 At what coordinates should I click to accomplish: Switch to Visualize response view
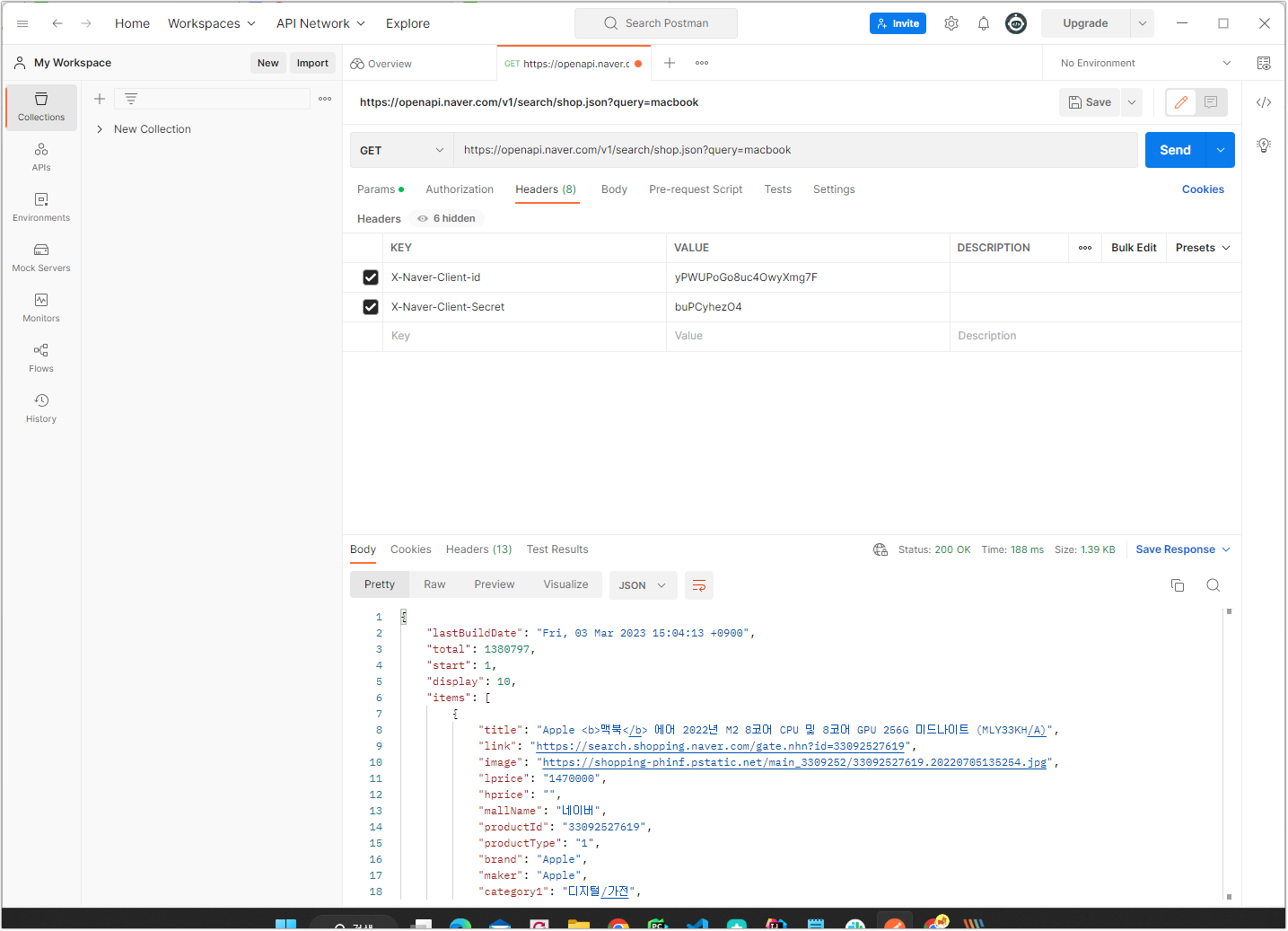click(x=565, y=584)
